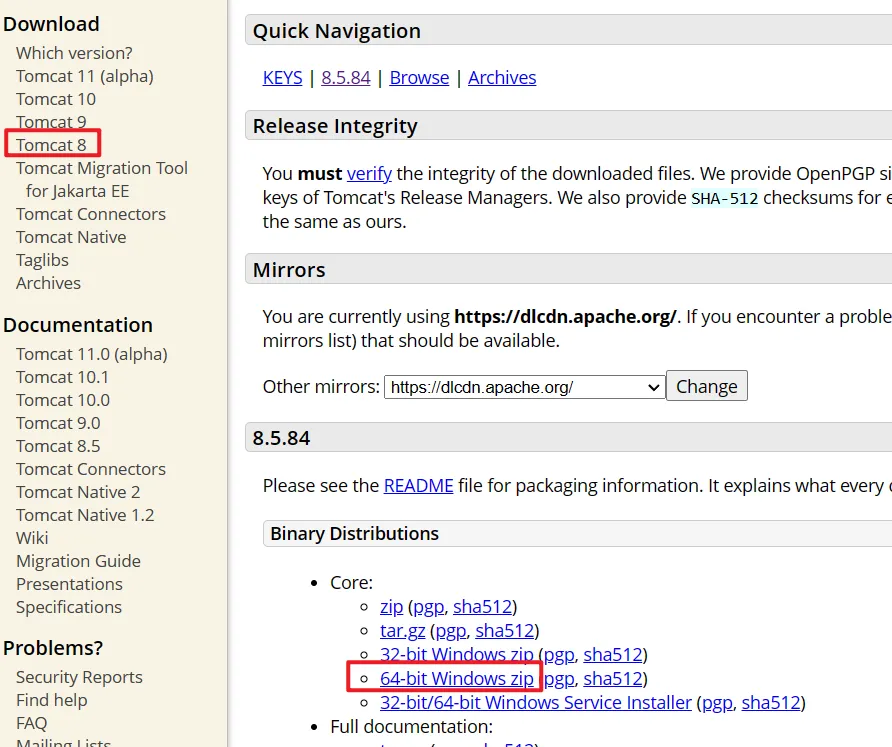This screenshot has width=892, height=747.
Task: Open Tomcat Migration Tool for Jakarta EE
Action: pos(102,168)
